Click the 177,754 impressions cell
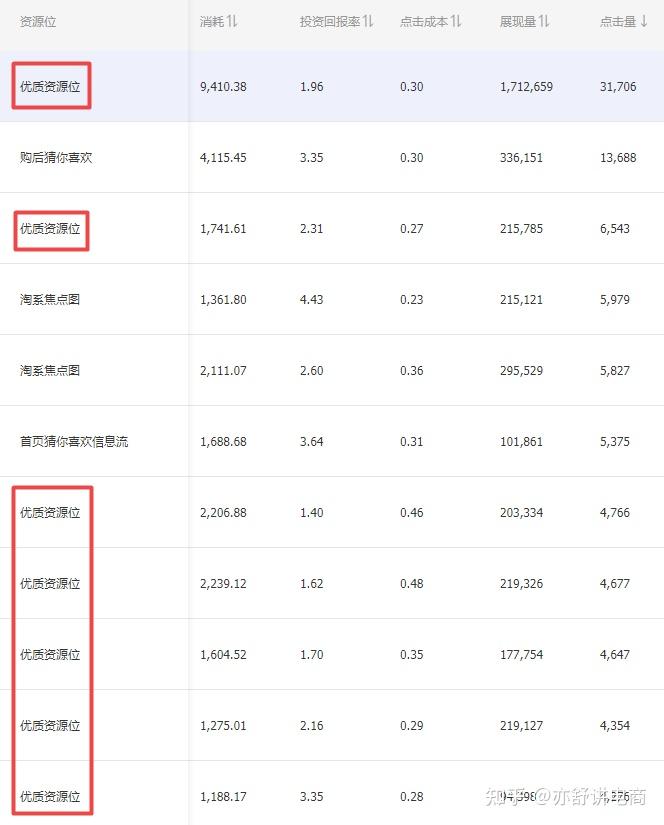Image resolution: width=664 pixels, height=825 pixels. (521, 655)
